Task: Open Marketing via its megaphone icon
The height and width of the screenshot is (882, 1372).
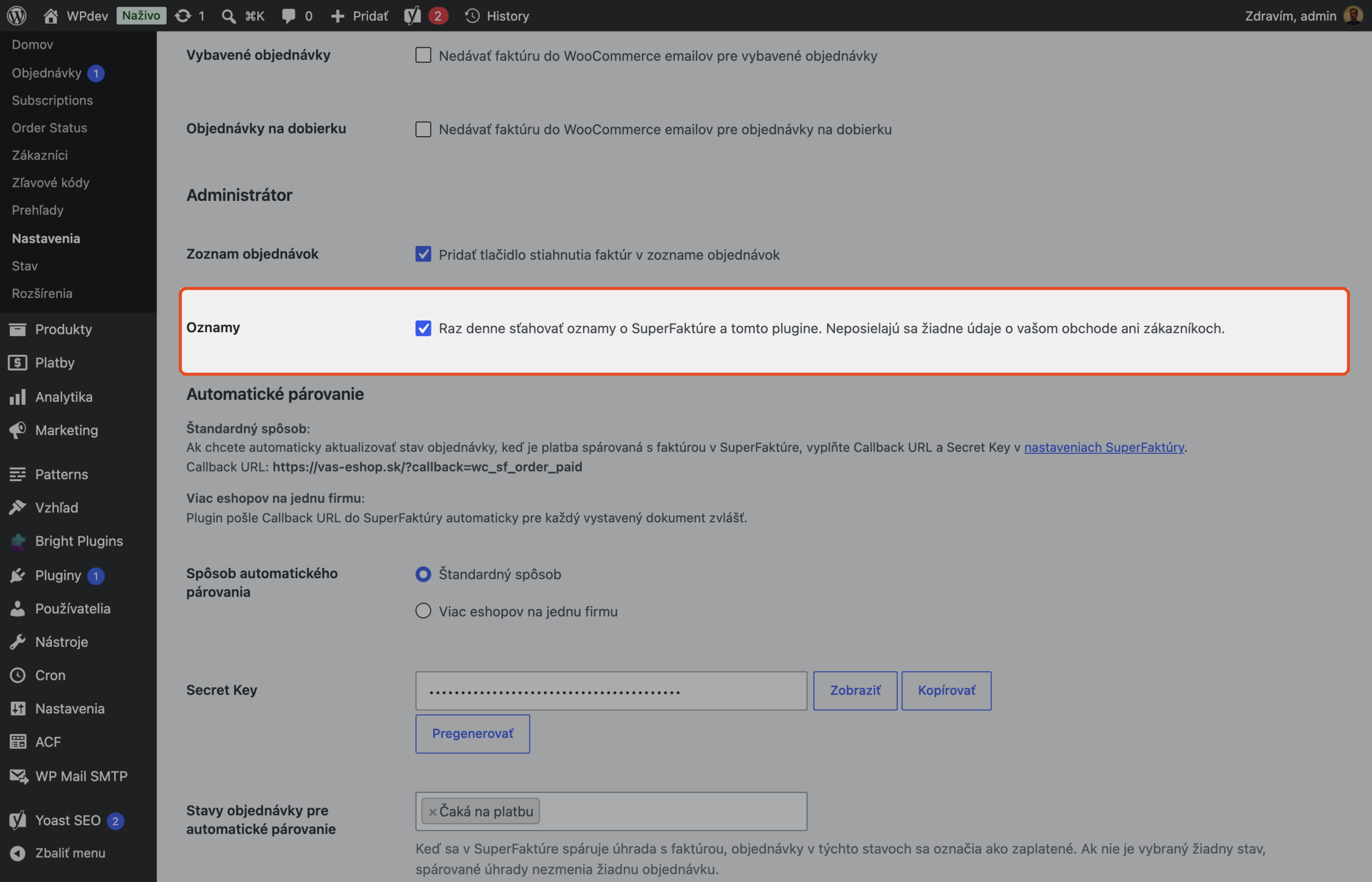Action: coord(18,430)
